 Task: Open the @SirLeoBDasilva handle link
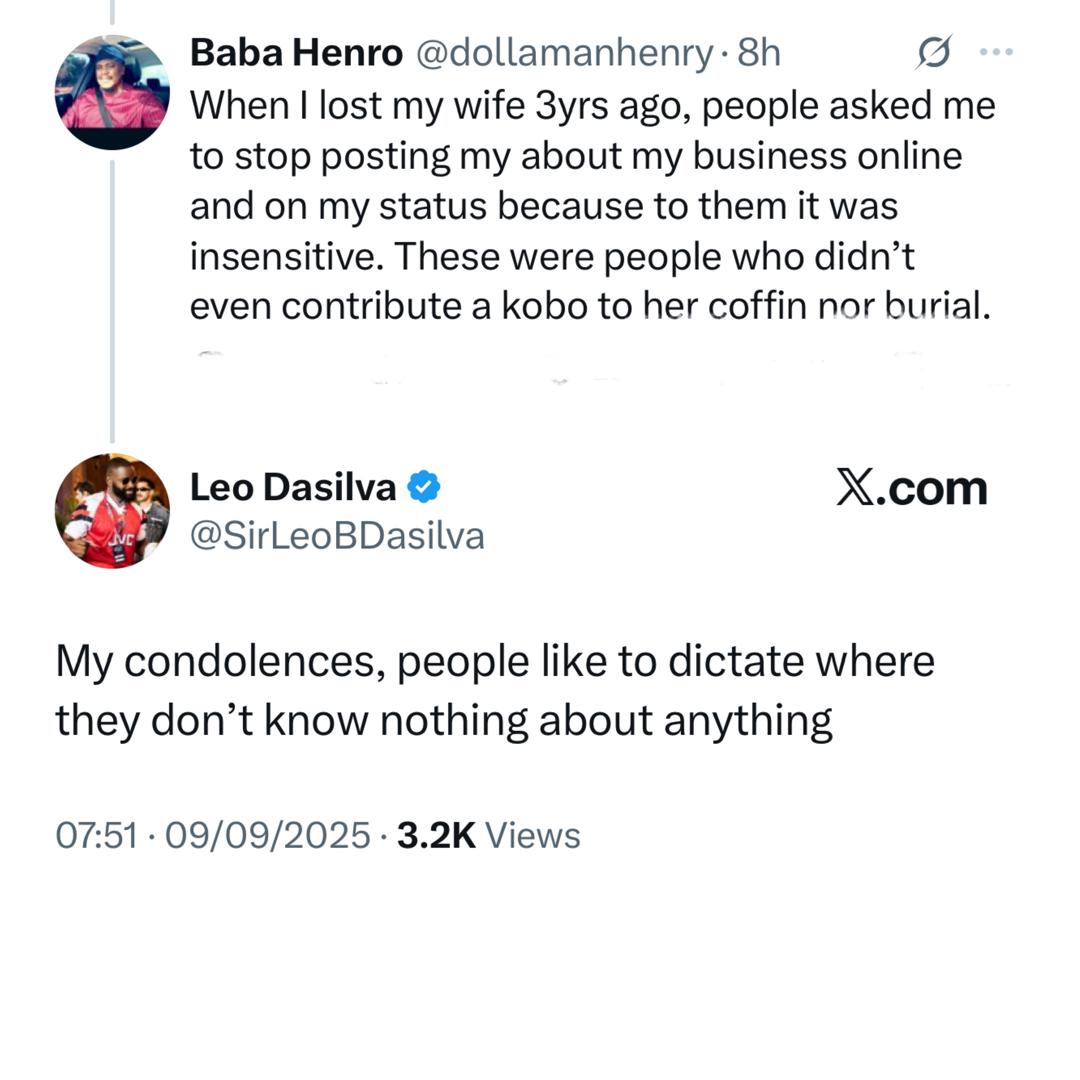(337, 537)
